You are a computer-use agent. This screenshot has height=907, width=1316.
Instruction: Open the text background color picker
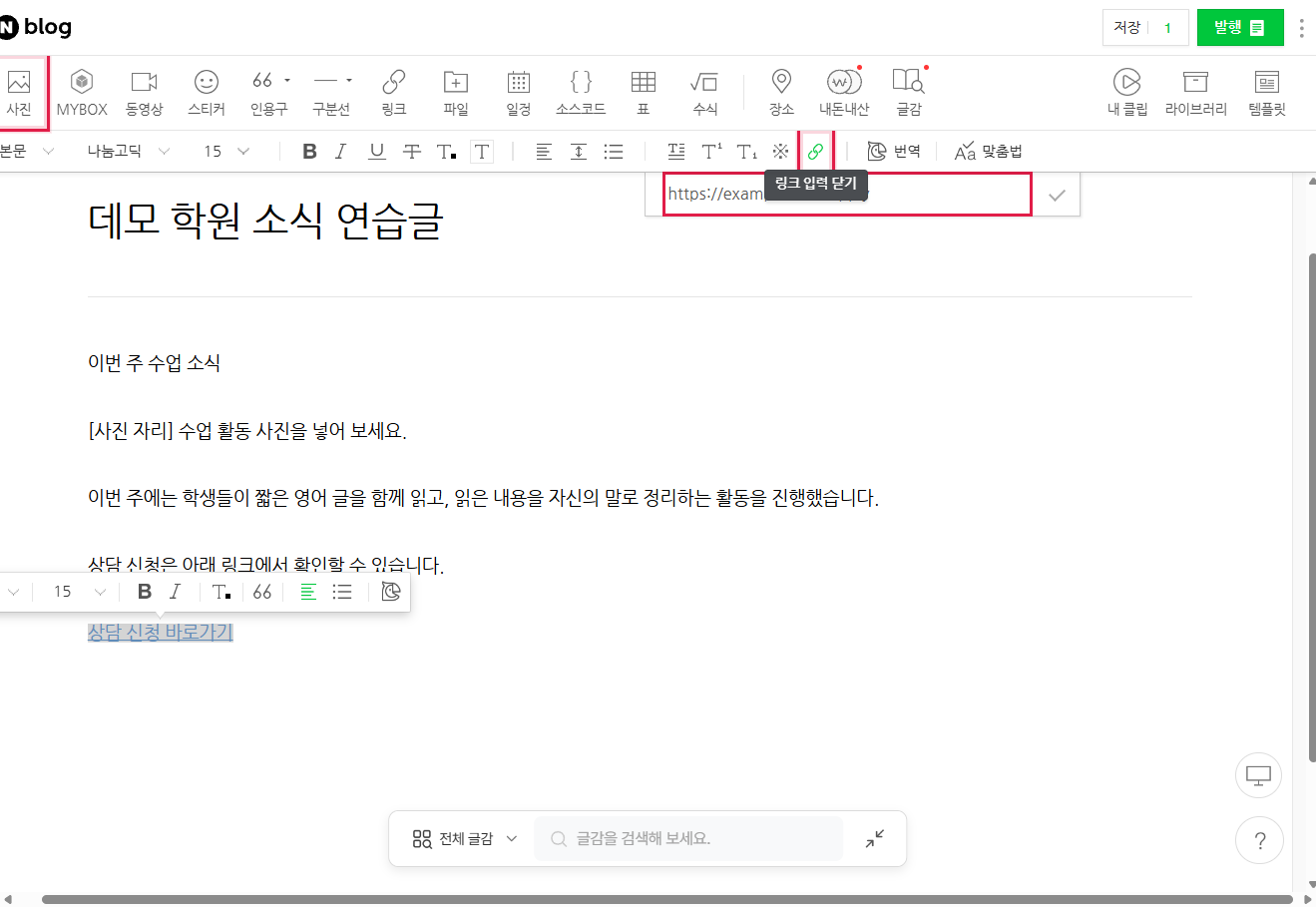[x=482, y=151]
